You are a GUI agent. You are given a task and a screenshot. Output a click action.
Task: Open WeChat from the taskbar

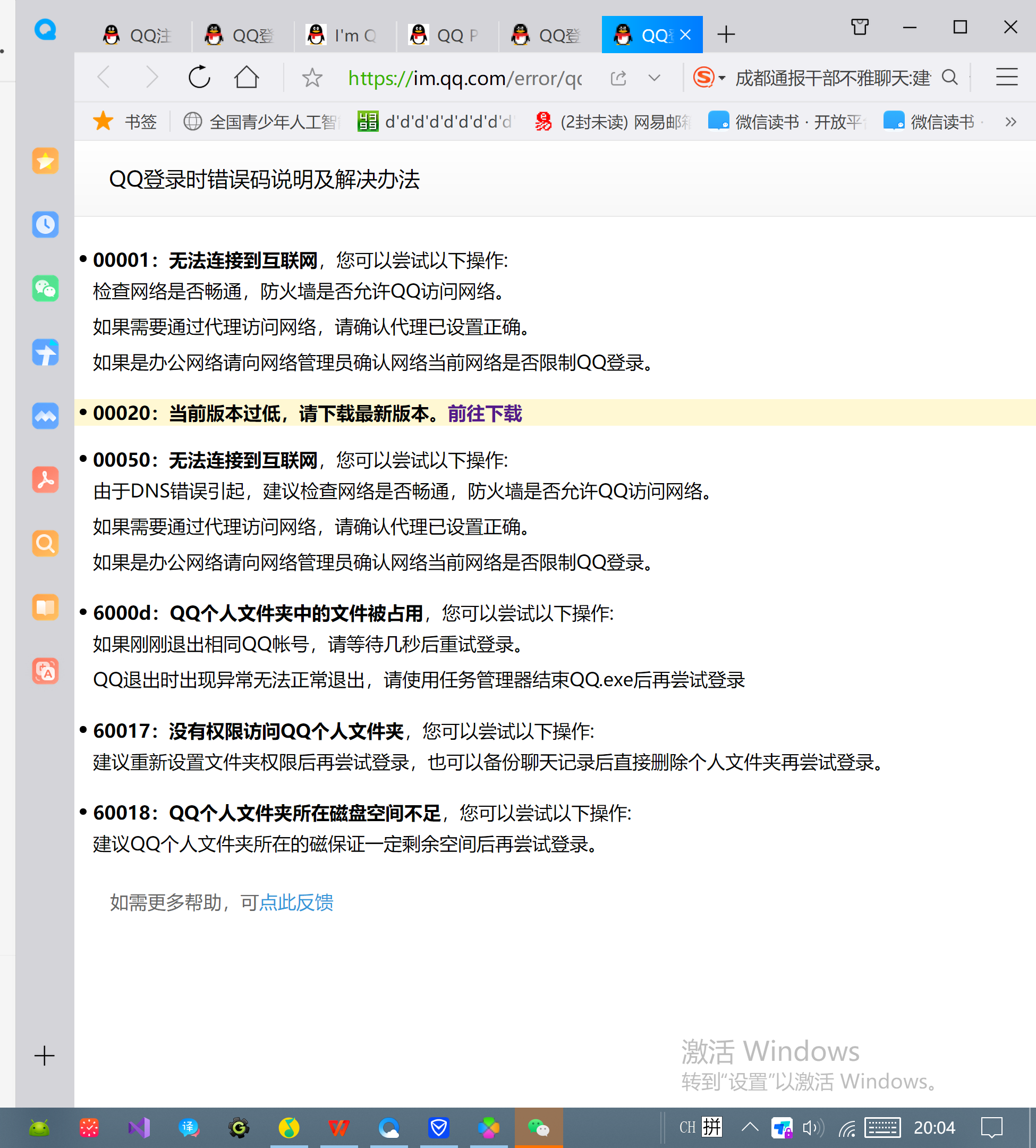point(539,1127)
